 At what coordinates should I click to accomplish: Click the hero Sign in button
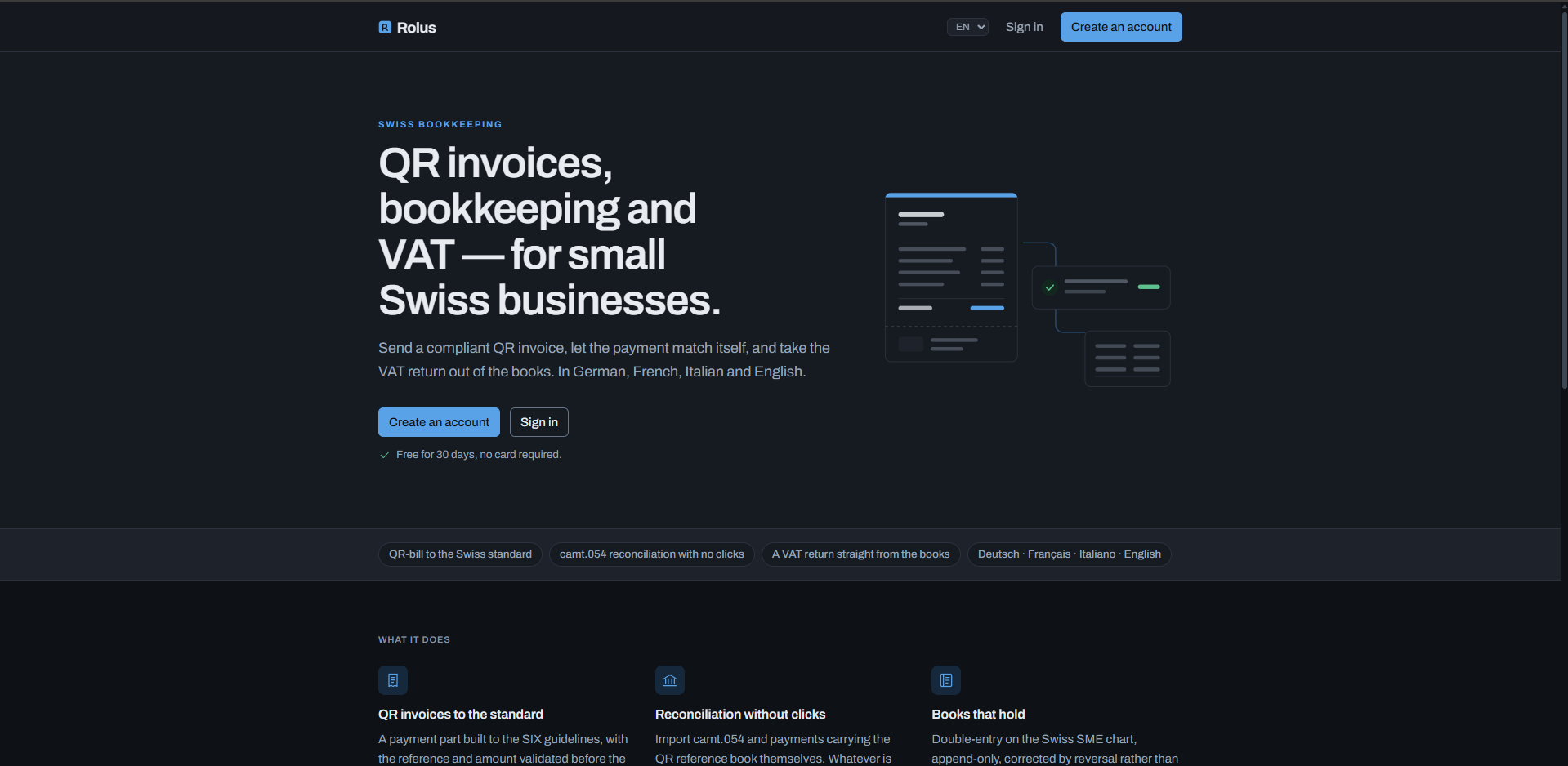click(x=539, y=422)
